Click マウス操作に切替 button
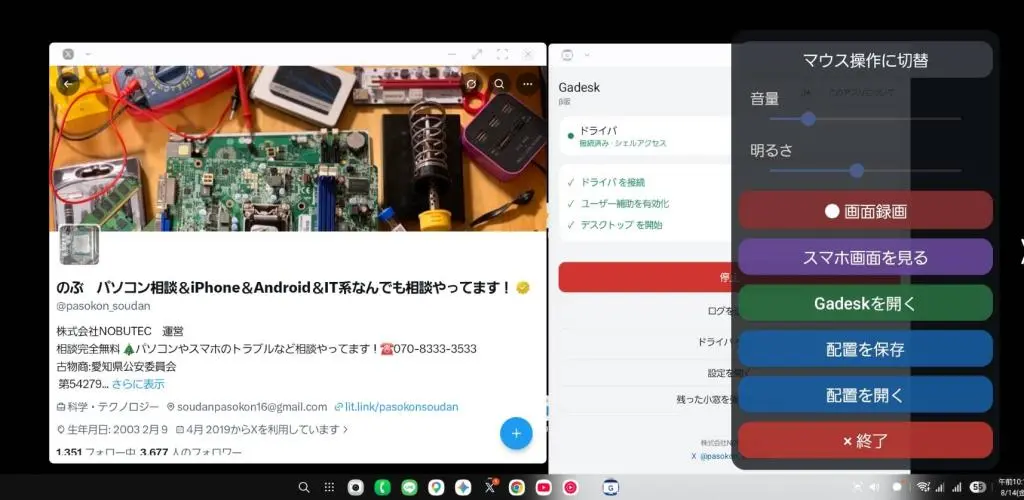This screenshot has width=1024, height=500. [865, 60]
